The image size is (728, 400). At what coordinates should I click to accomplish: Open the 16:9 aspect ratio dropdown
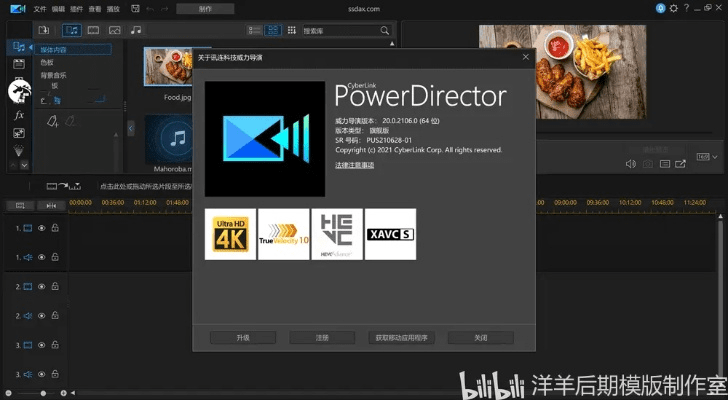[707, 157]
